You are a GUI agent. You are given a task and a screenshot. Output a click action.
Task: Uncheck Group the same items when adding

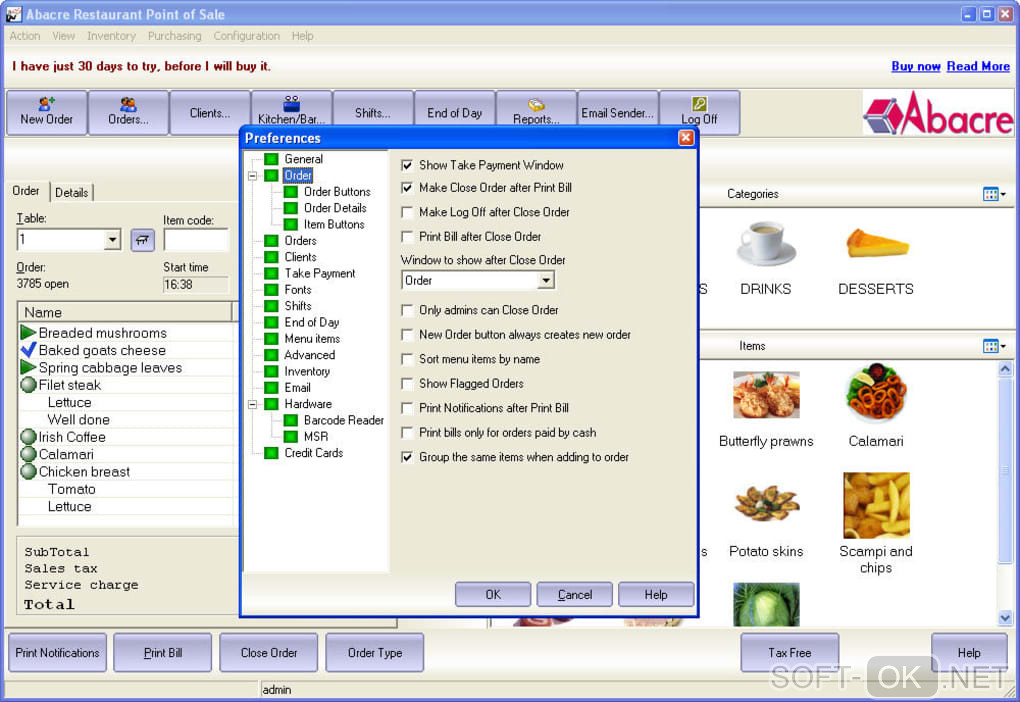[407, 457]
